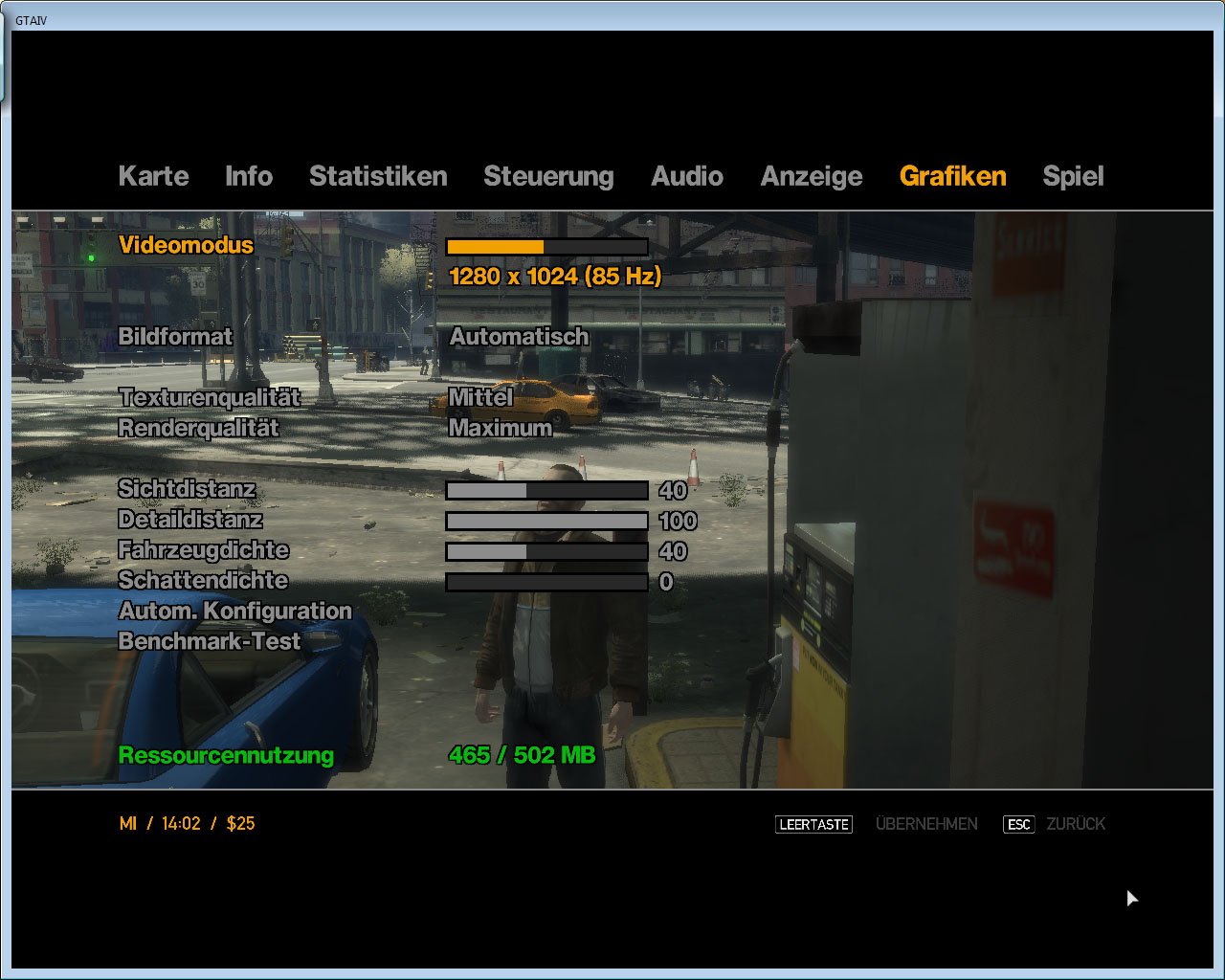Change the Automatisch Bildformat value
Viewport: 1225px width, 980px height.
[519, 337]
